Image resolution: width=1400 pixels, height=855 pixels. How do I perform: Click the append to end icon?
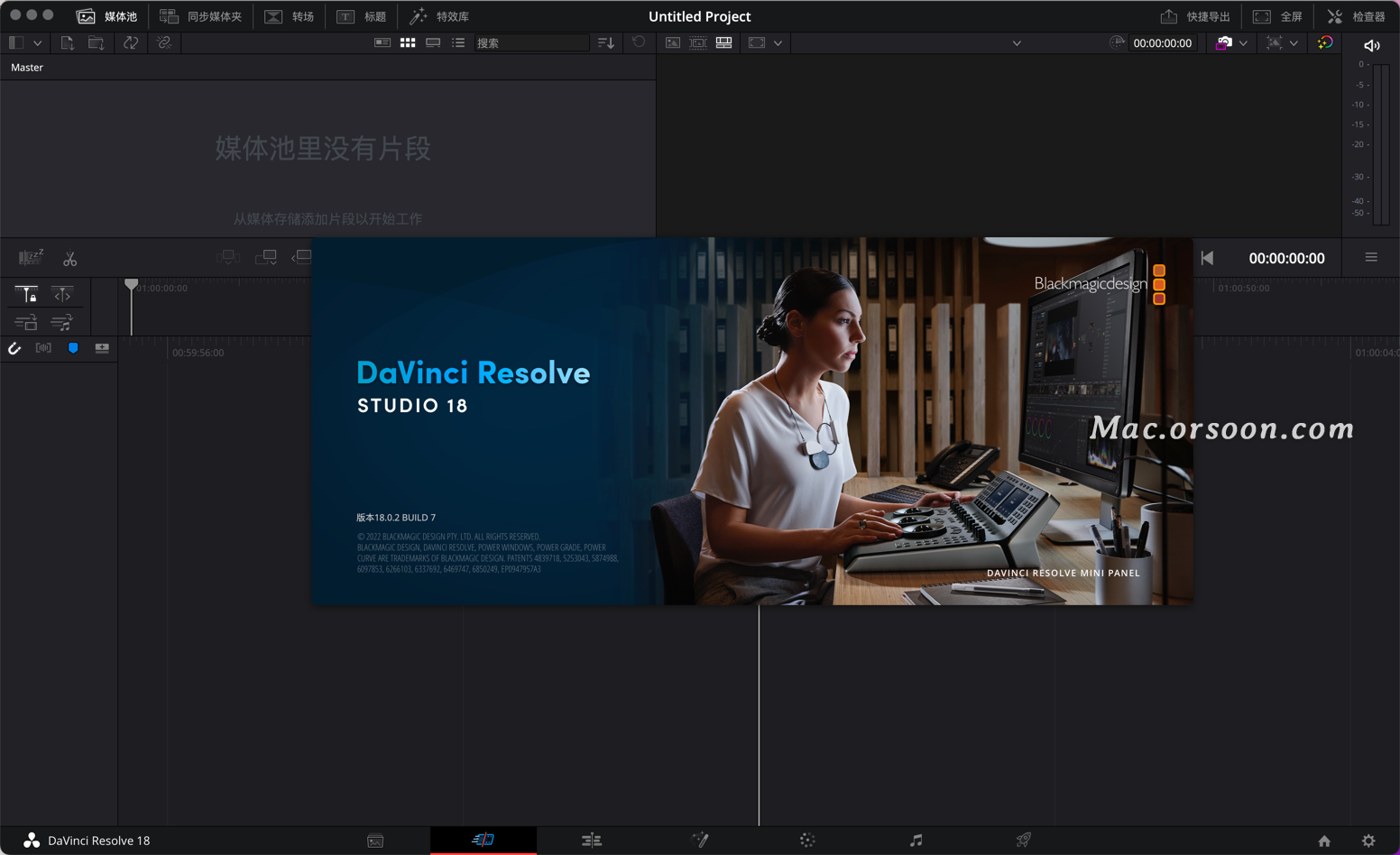pos(265,258)
